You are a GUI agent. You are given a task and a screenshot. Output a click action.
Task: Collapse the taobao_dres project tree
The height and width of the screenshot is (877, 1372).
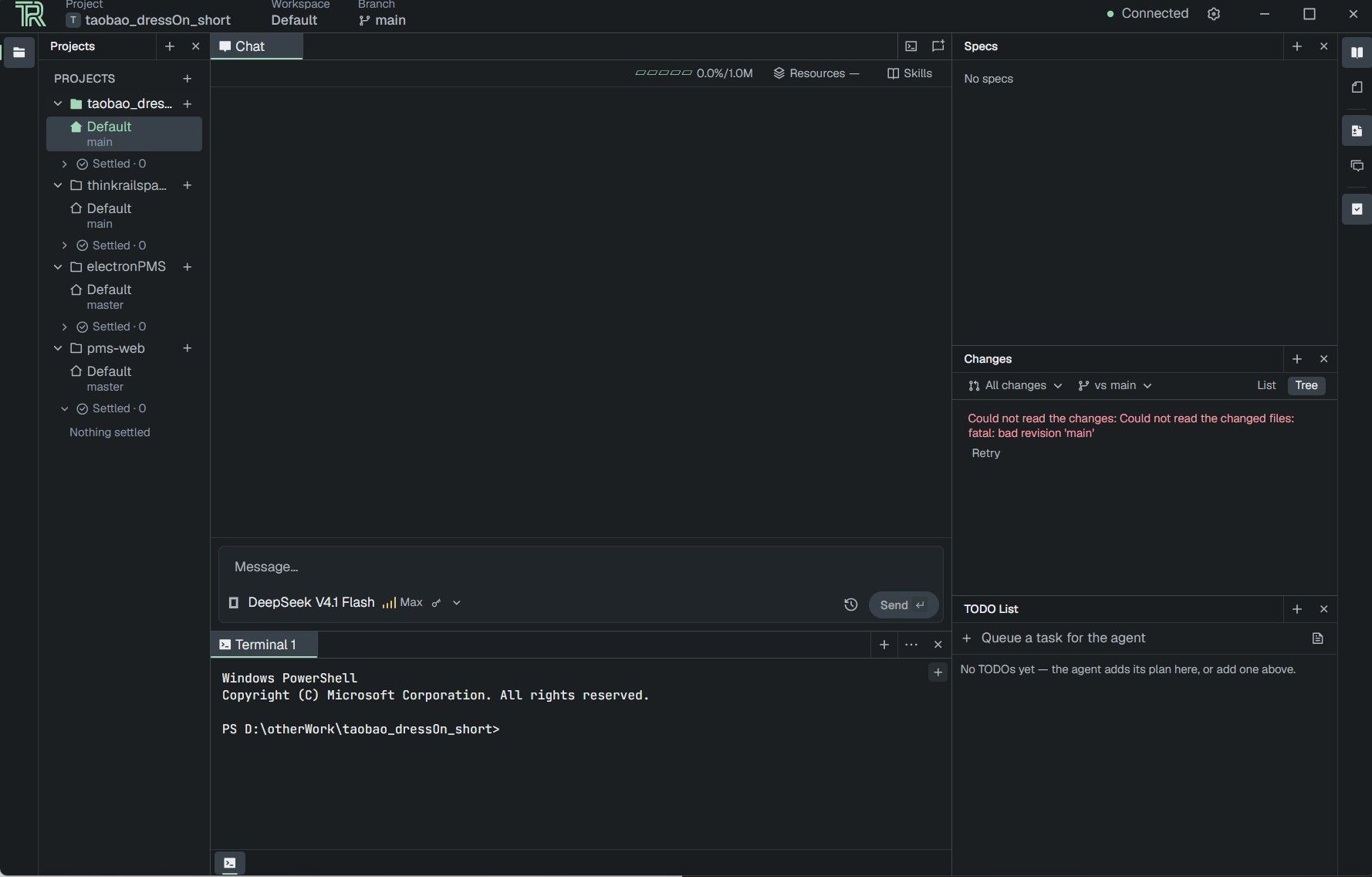(x=58, y=103)
